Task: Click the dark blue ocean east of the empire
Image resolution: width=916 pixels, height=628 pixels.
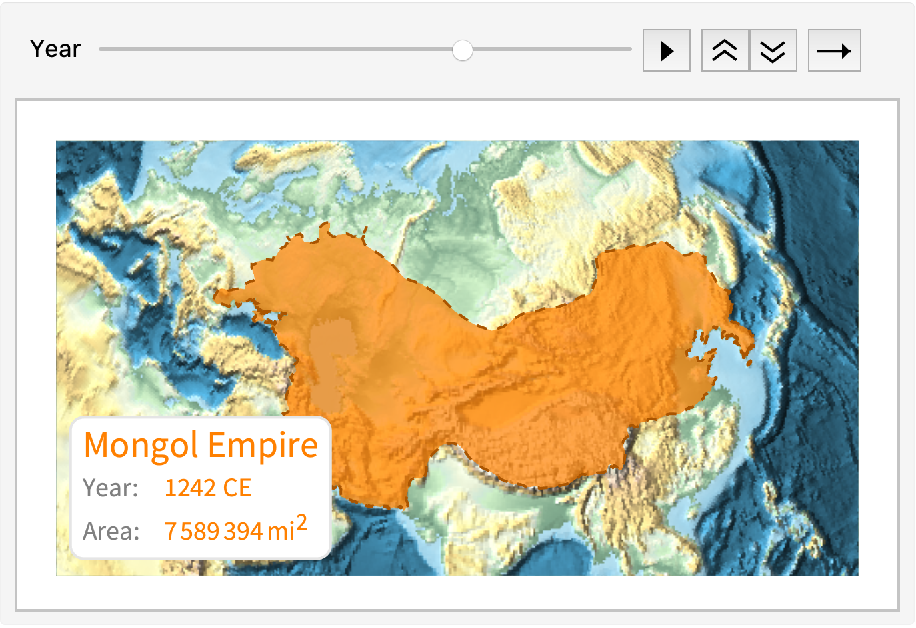Action: coord(810,300)
